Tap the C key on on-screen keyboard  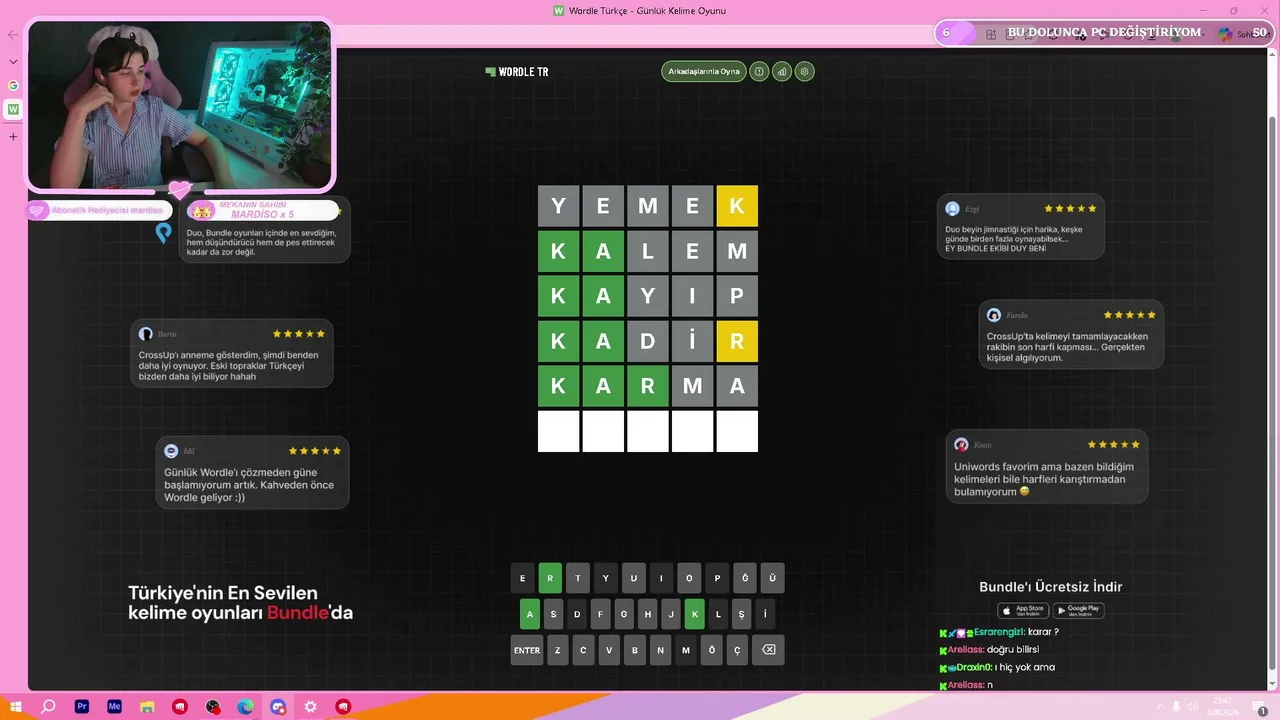(584, 650)
